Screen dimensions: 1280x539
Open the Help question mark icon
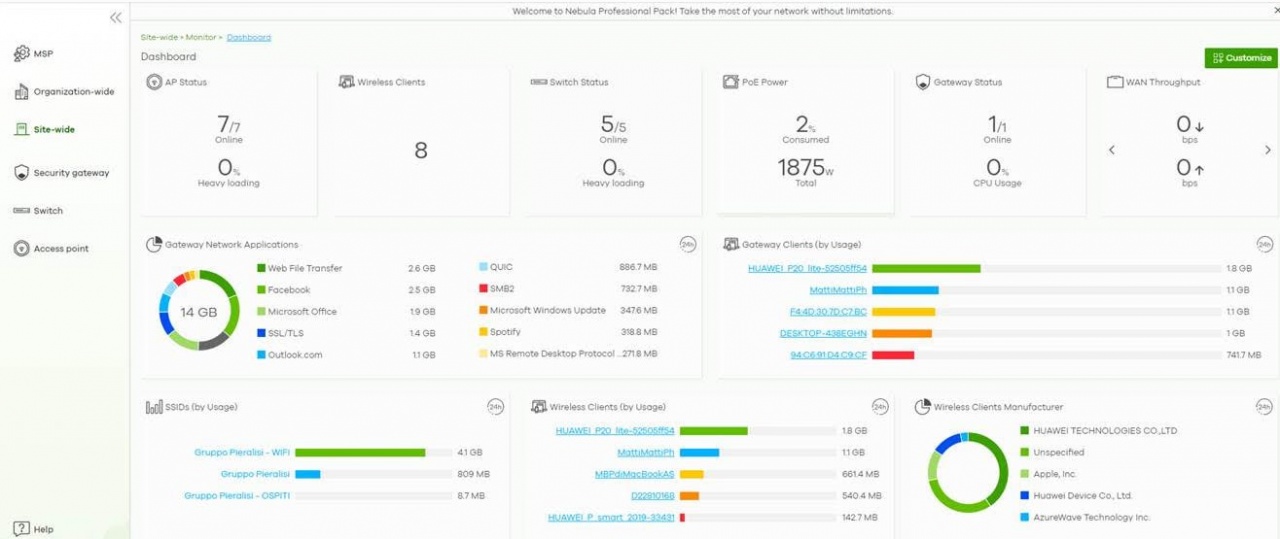20,529
